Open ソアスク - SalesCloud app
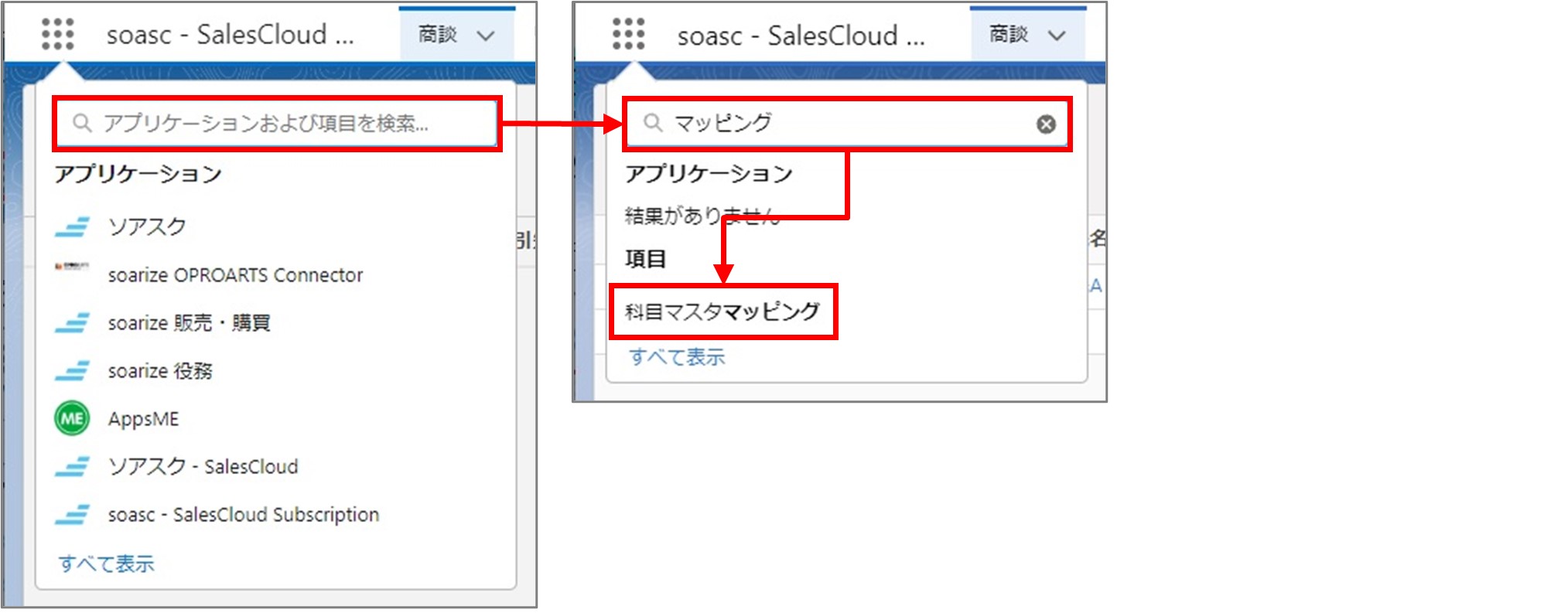 click(x=203, y=467)
